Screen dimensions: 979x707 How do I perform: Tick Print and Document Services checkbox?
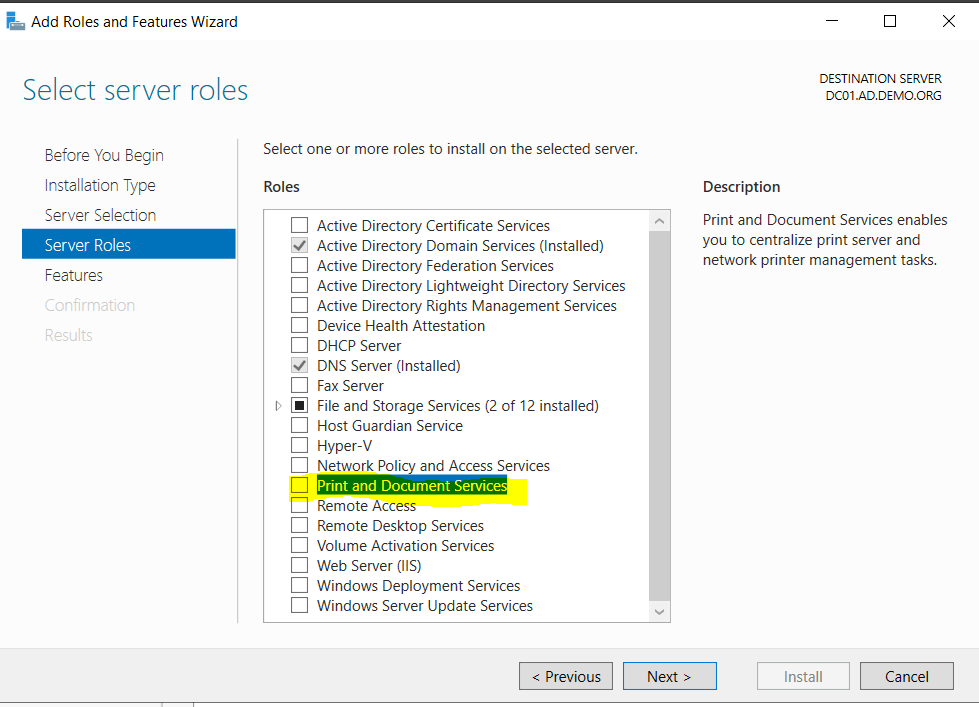(x=300, y=485)
